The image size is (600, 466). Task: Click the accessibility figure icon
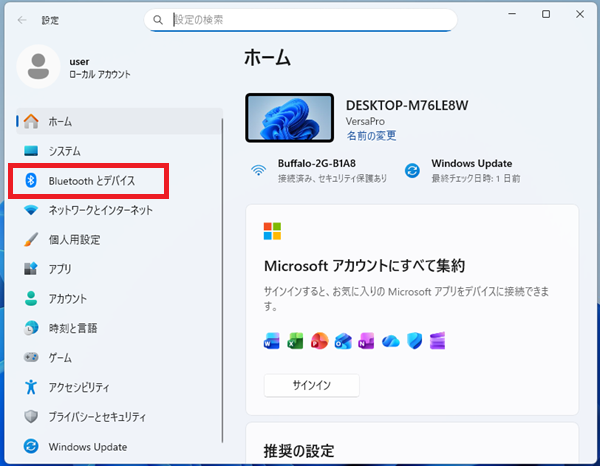tap(31, 387)
